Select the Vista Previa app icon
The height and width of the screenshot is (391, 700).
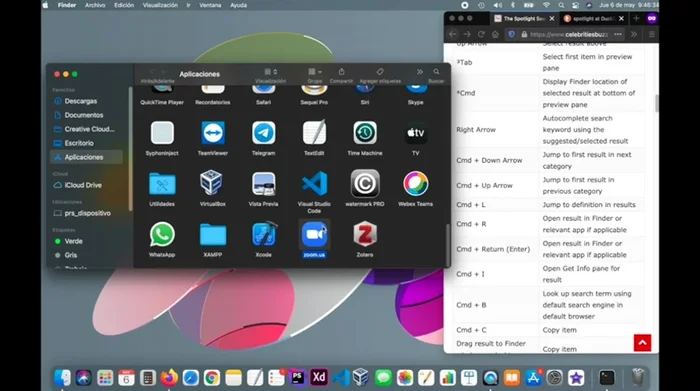(263, 183)
